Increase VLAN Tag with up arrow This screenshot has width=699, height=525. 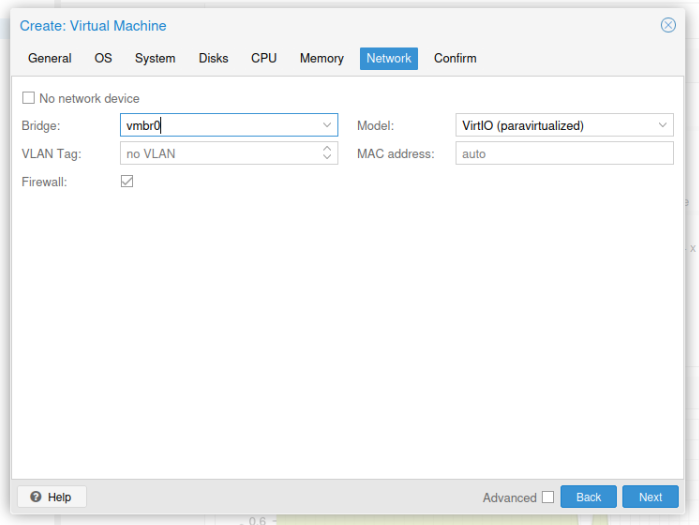coord(327,148)
